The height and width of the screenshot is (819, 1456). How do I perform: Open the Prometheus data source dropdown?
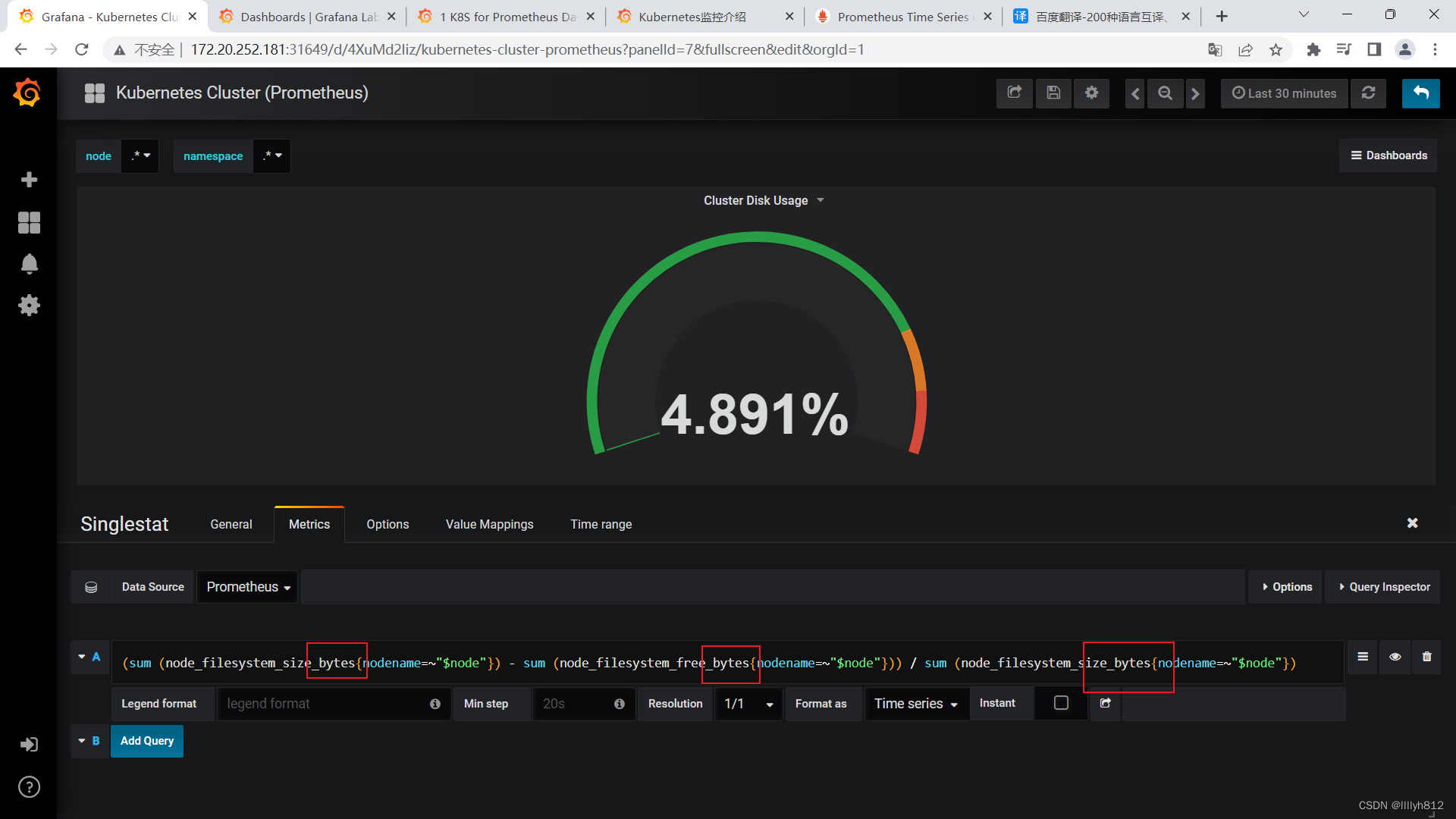tap(248, 587)
